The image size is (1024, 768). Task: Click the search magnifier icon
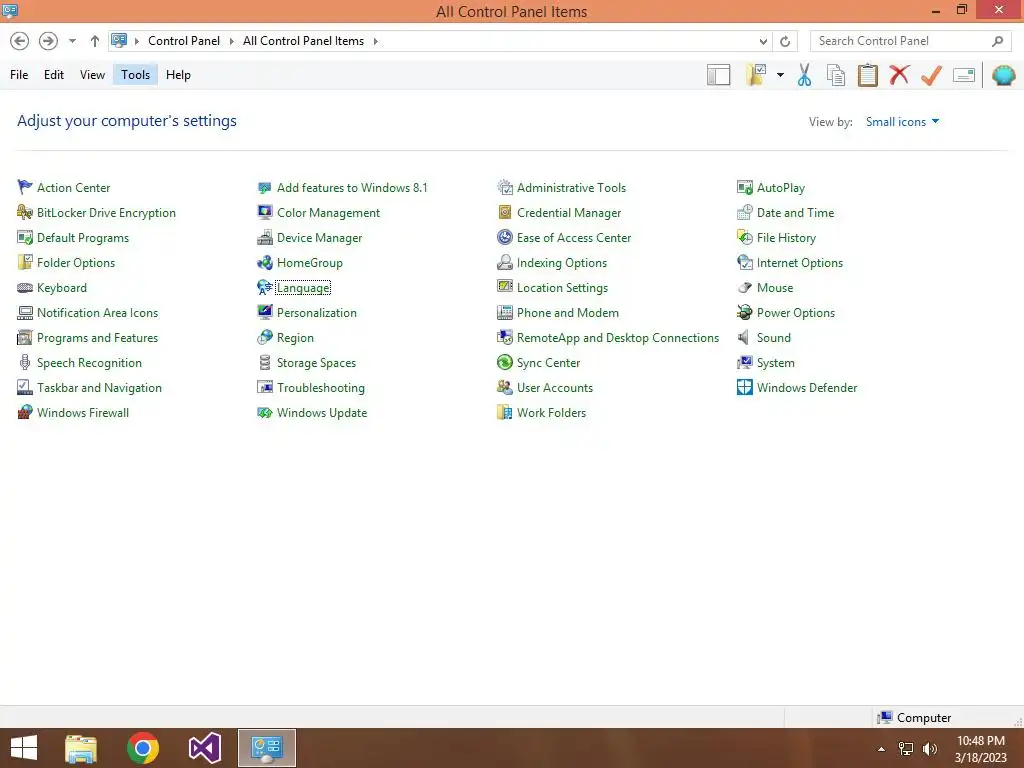[997, 41]
